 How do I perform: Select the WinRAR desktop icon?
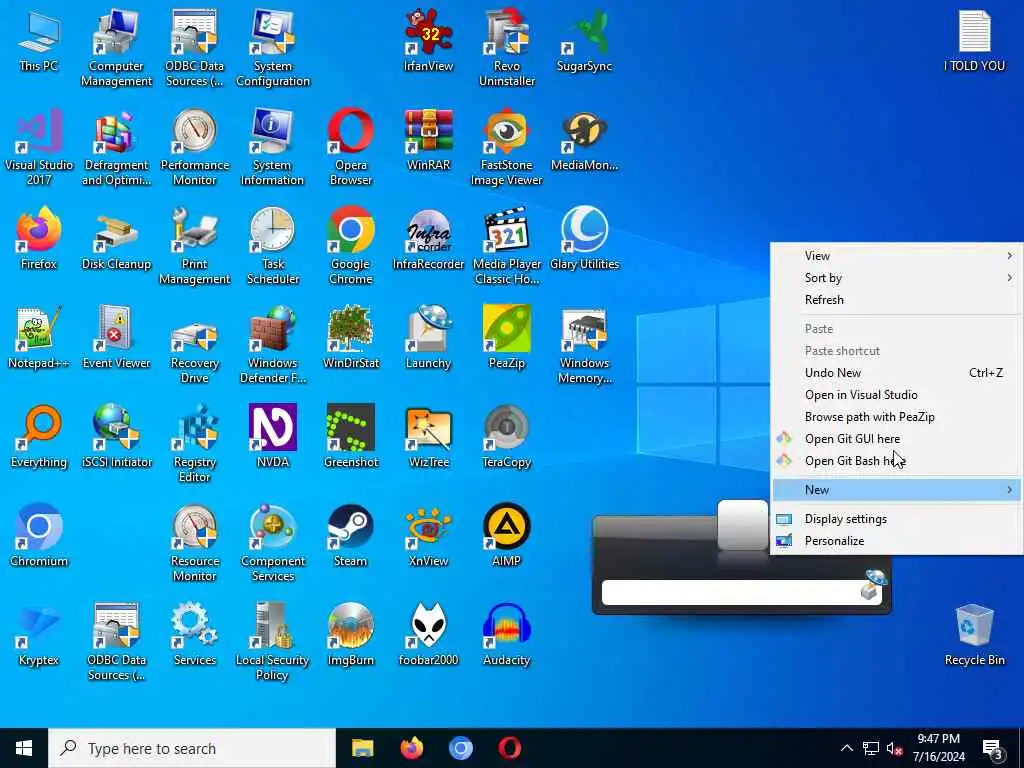point(428,138)
